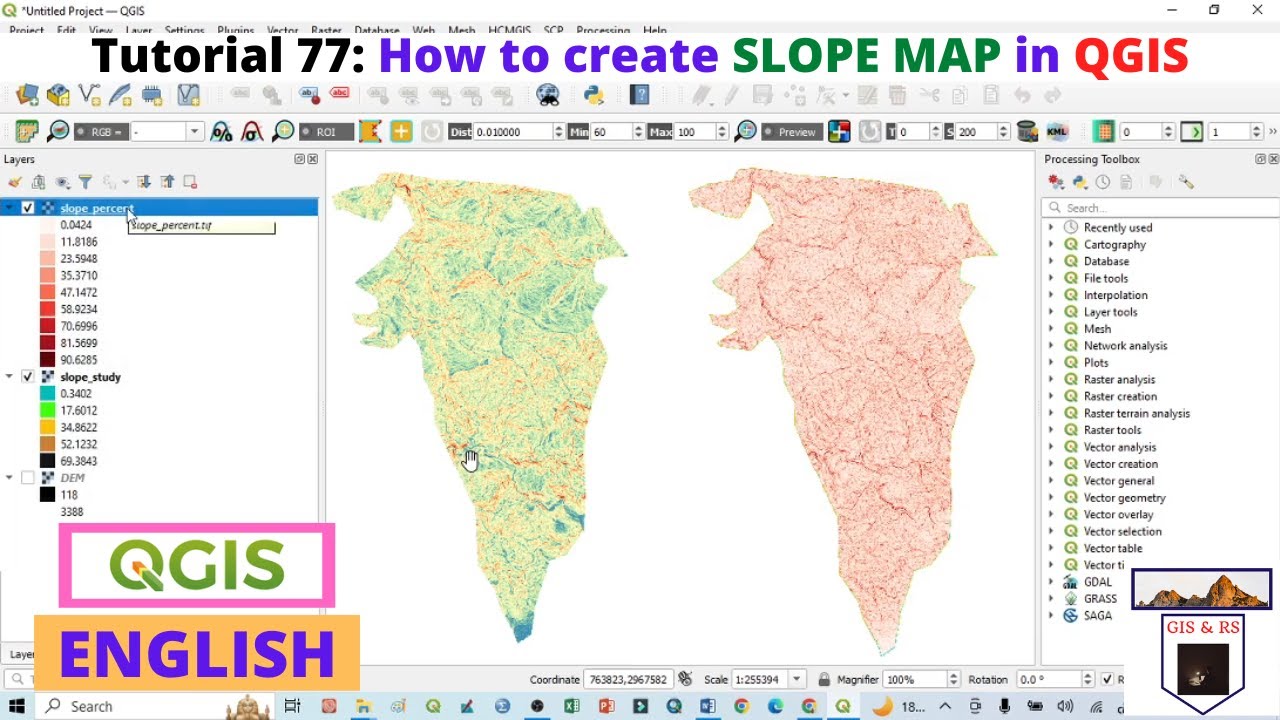
Task: Click the standard deviation stretch icon
Action: [x=253, y=131]
